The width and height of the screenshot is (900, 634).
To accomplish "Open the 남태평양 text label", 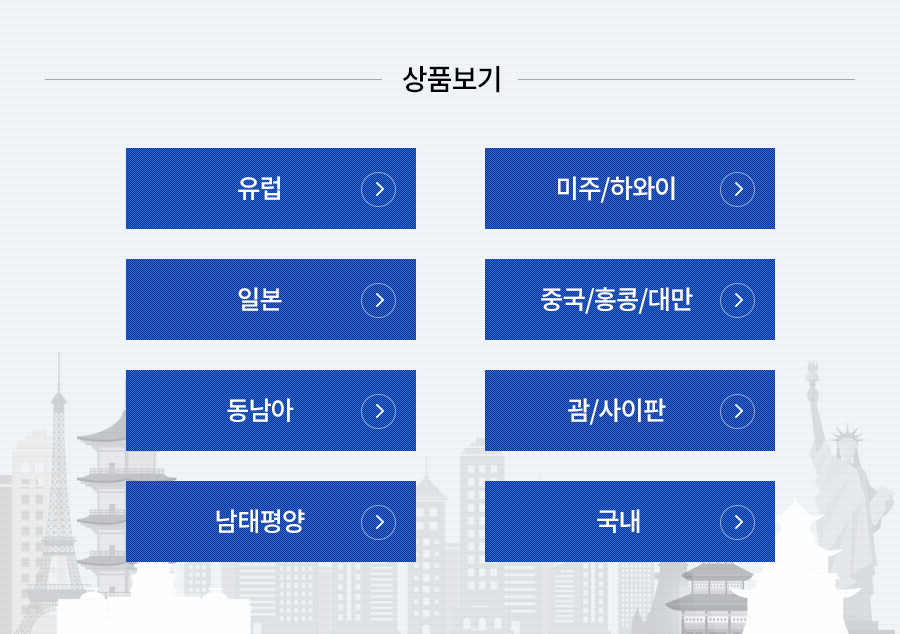I will tap(259, 522).
